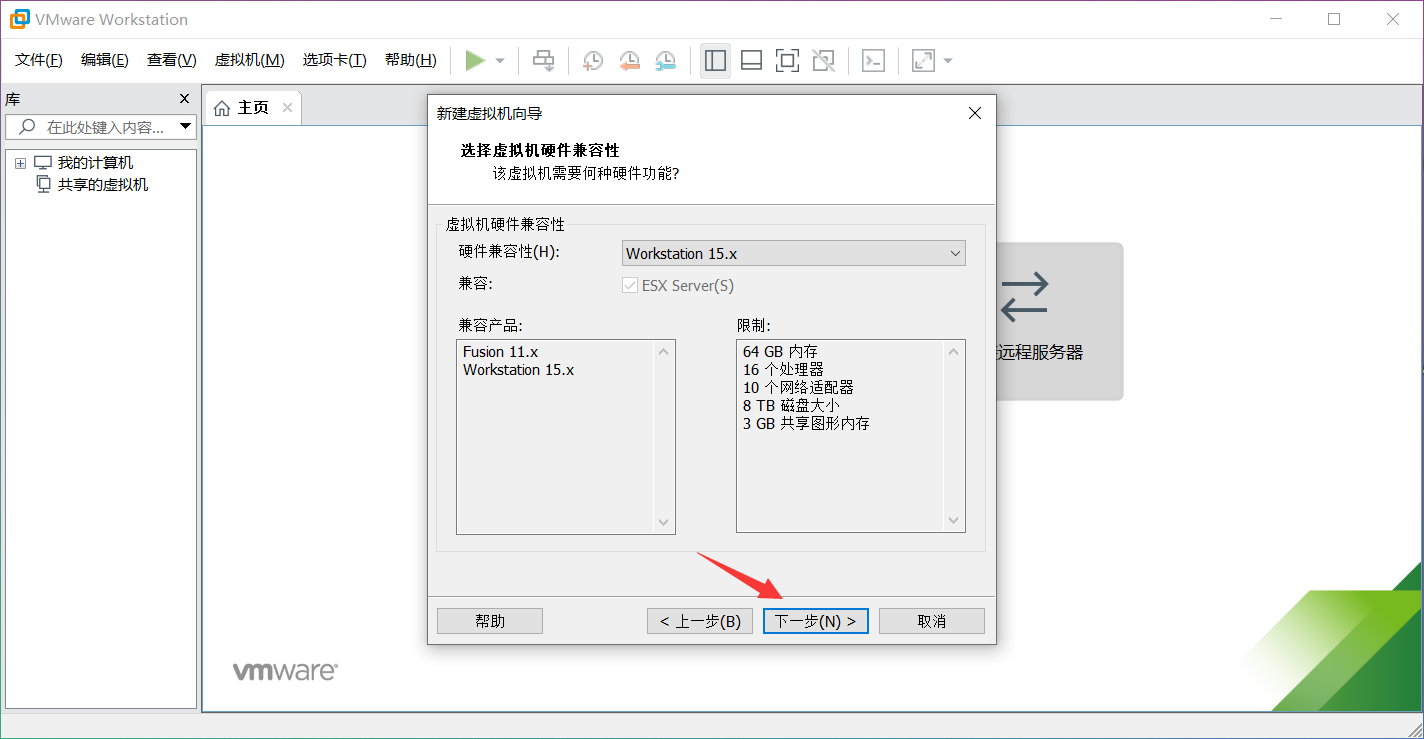This screenshot has height=739, width=1424.
Task: Take a snapshot using the snapshot icon
Action: point(592,61)
